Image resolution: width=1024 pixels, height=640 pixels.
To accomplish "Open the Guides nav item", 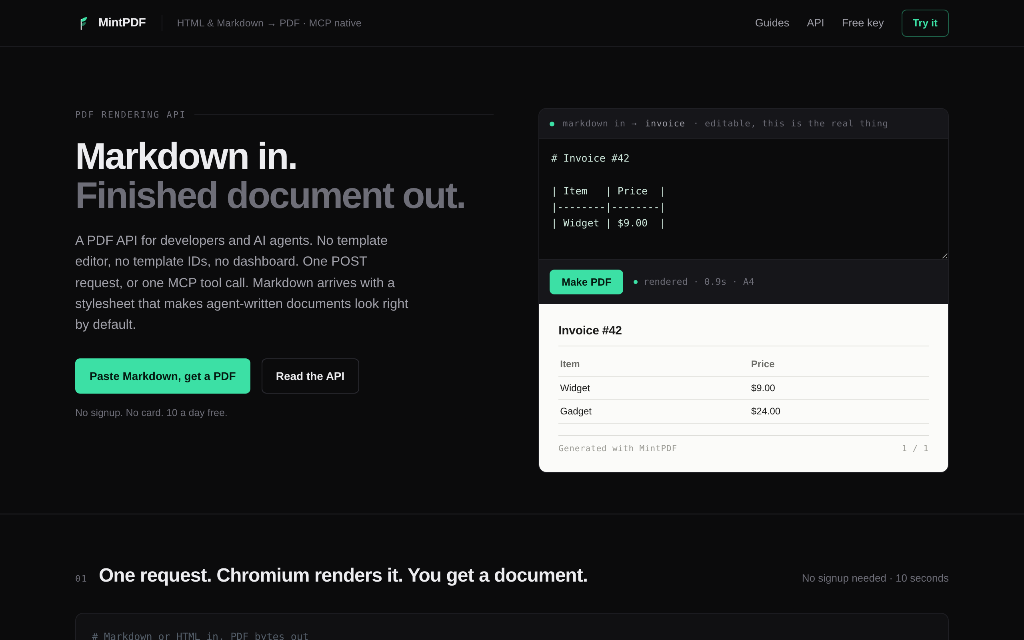I will [x=772, y=23].
